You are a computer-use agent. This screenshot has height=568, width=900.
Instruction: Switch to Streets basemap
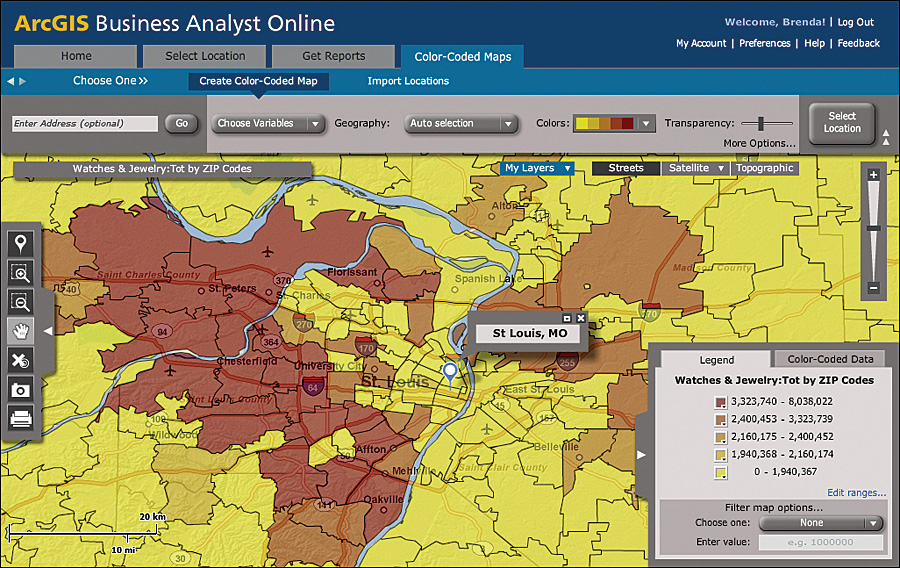(626, 168)
